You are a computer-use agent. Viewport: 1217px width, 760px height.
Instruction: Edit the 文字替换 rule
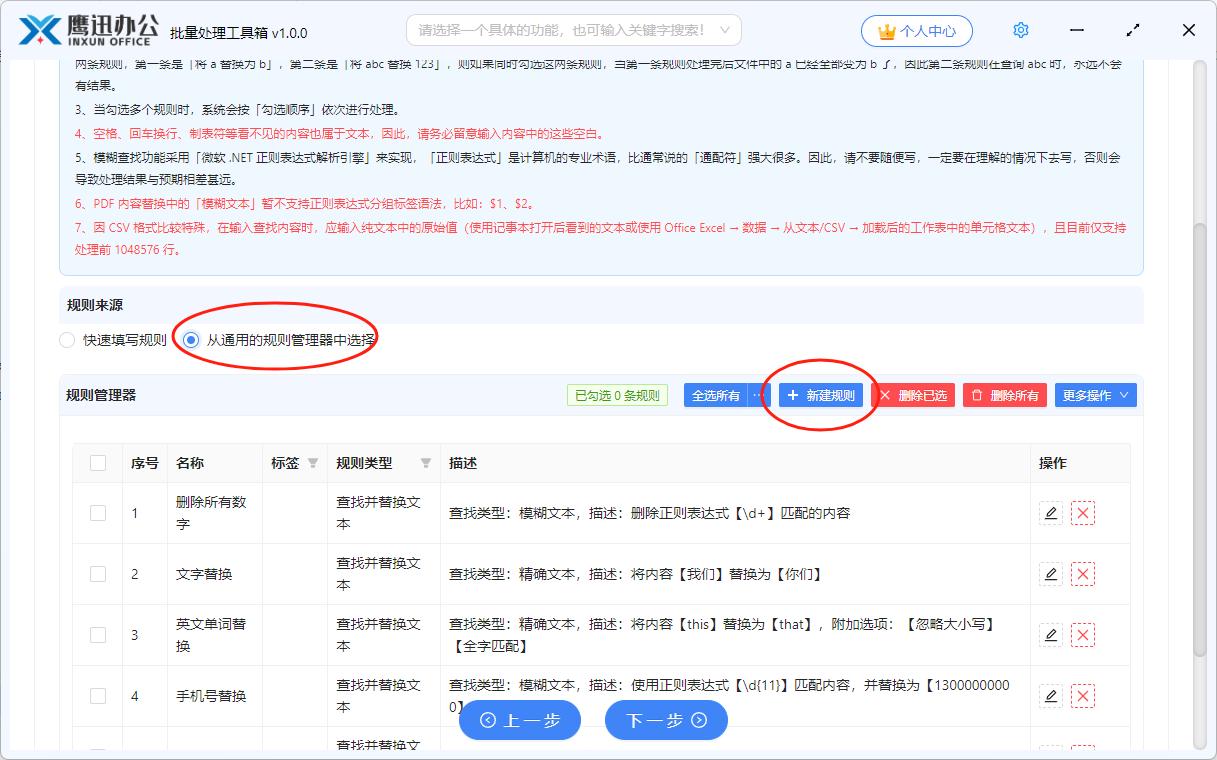(x=1050, y=574)
